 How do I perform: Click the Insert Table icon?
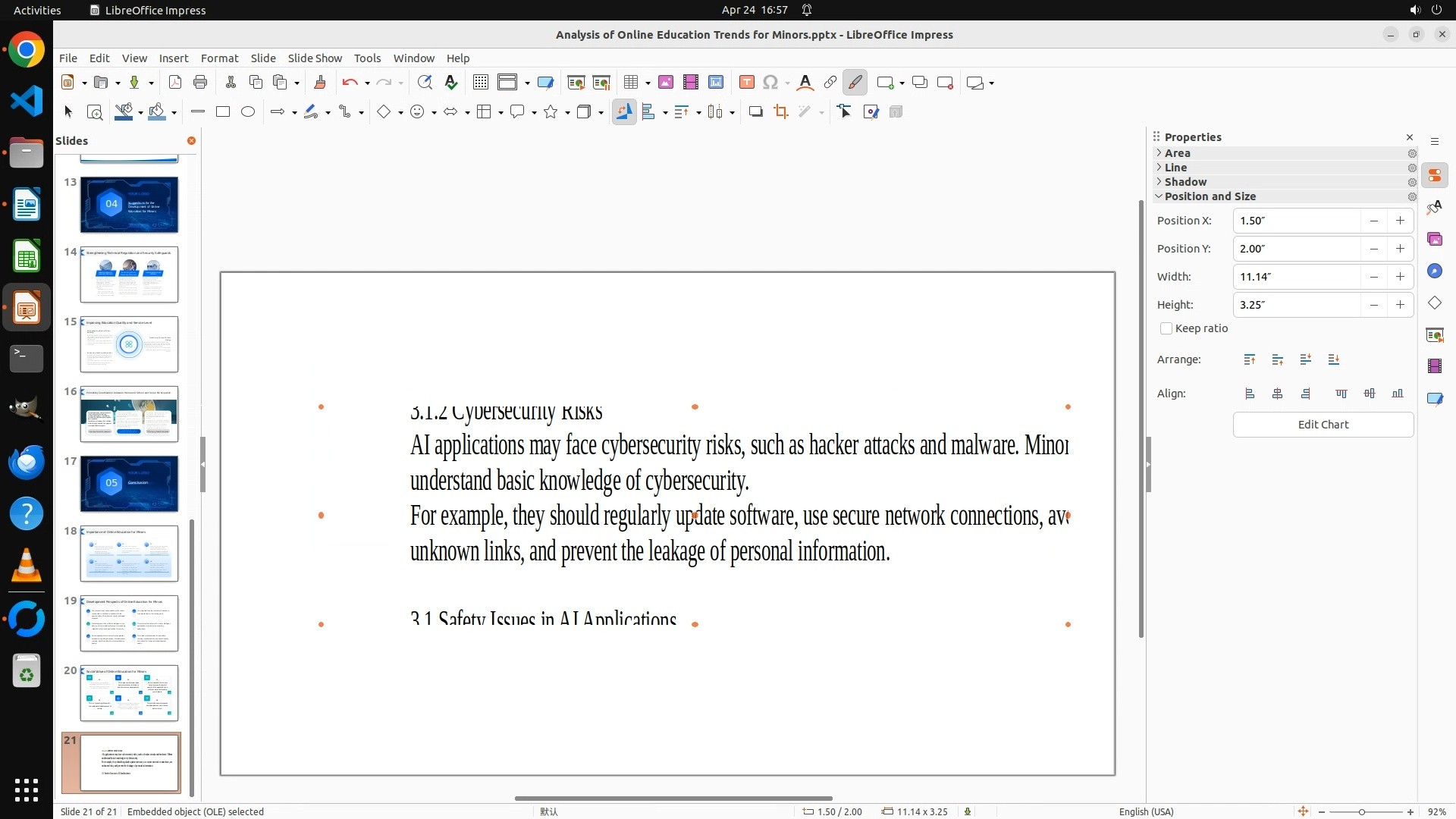(x=629, y=83)
